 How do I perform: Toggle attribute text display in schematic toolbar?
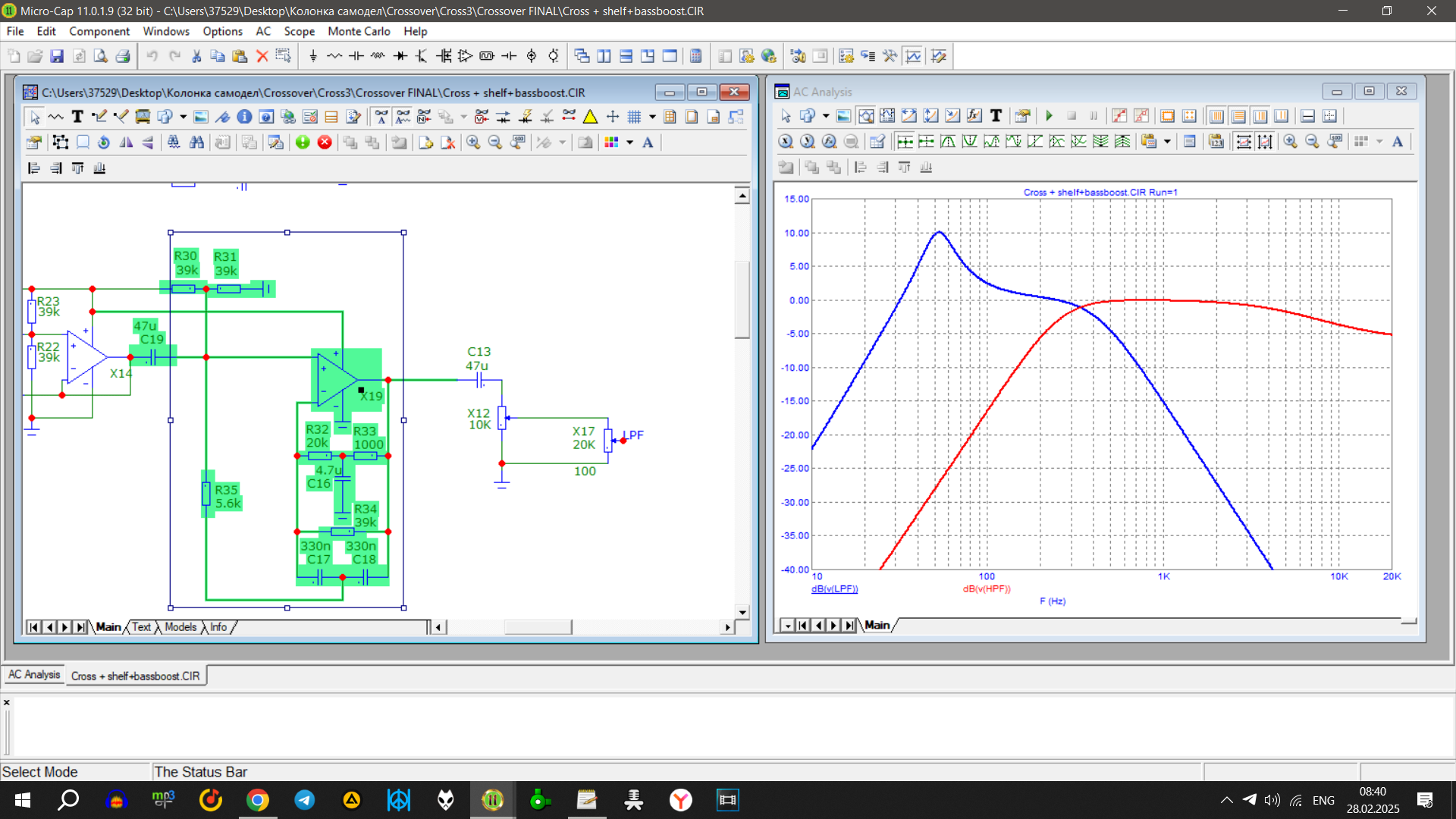click(x=381, y=117)
